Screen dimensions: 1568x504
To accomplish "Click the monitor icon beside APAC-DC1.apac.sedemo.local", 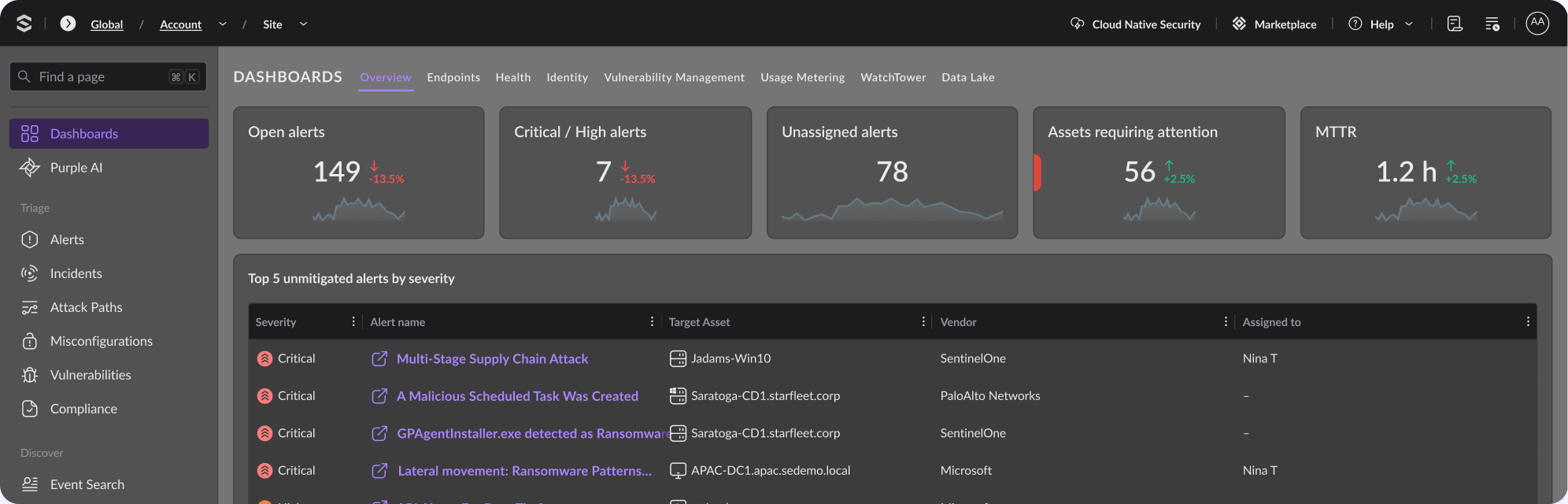I will coord(678,470).
